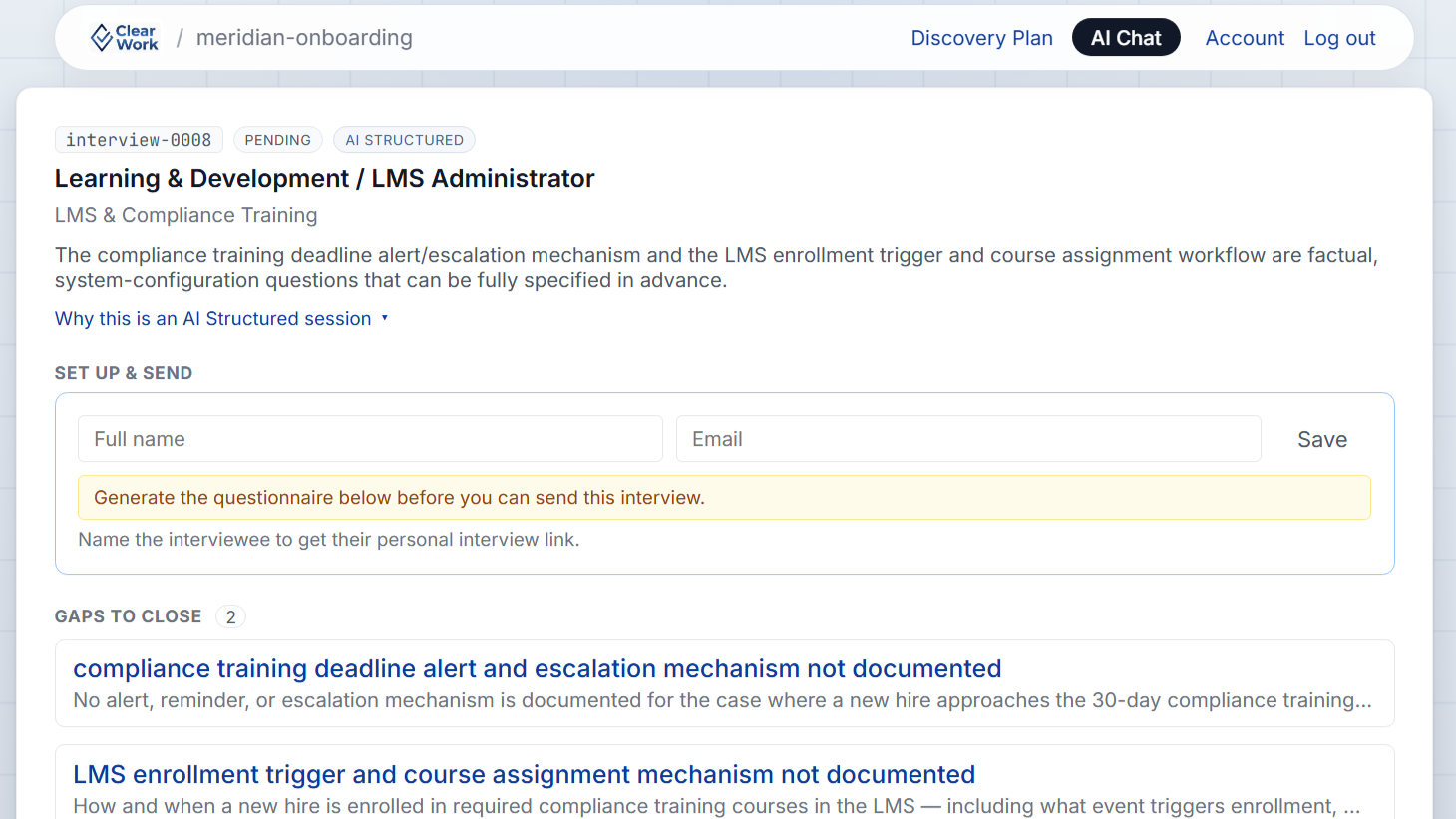Click the ClearWork logo icon
Viewport: 1456px width, 819px height.
click(x=124, y=38)
